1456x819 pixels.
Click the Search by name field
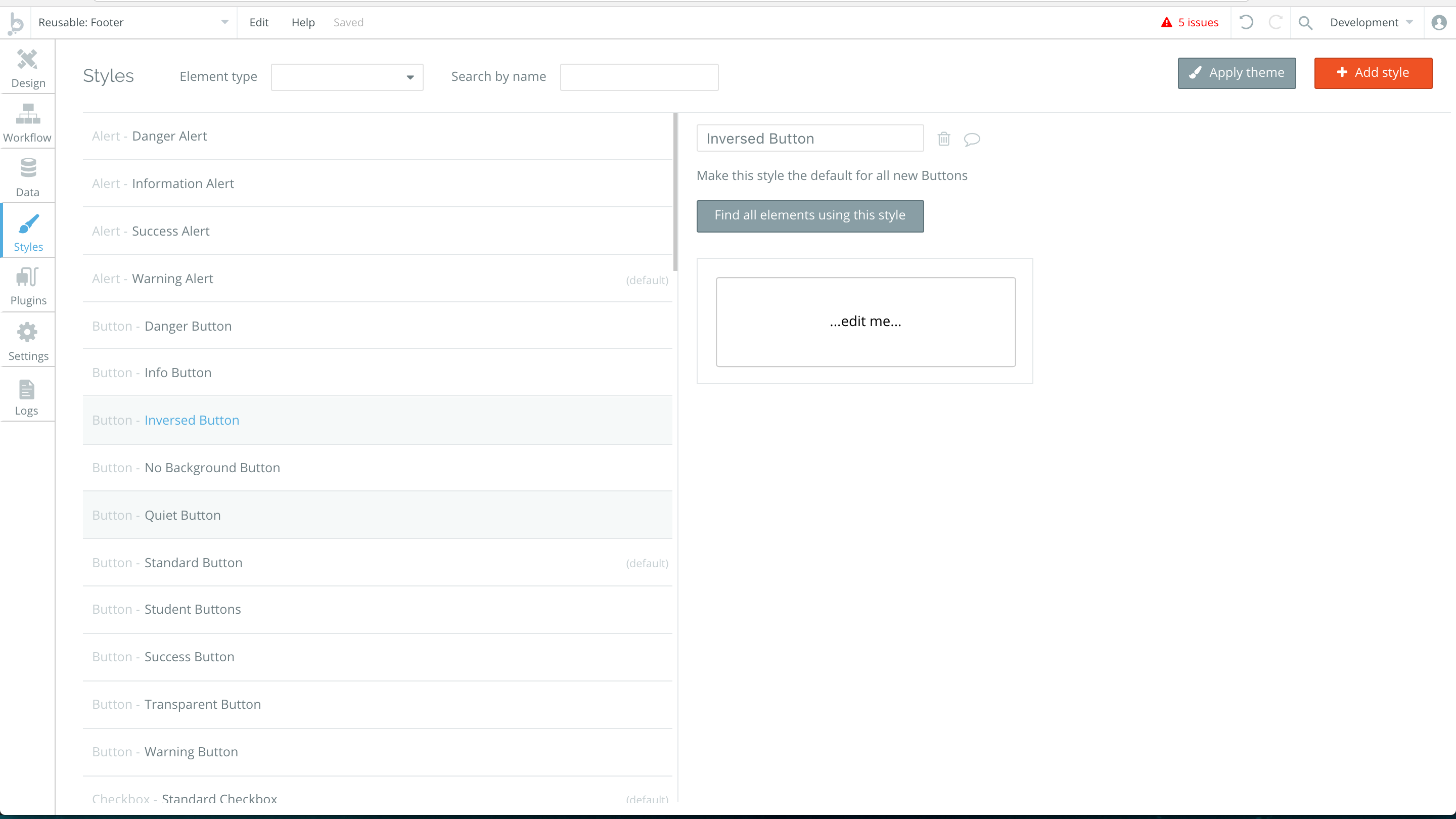pos(639,77)
